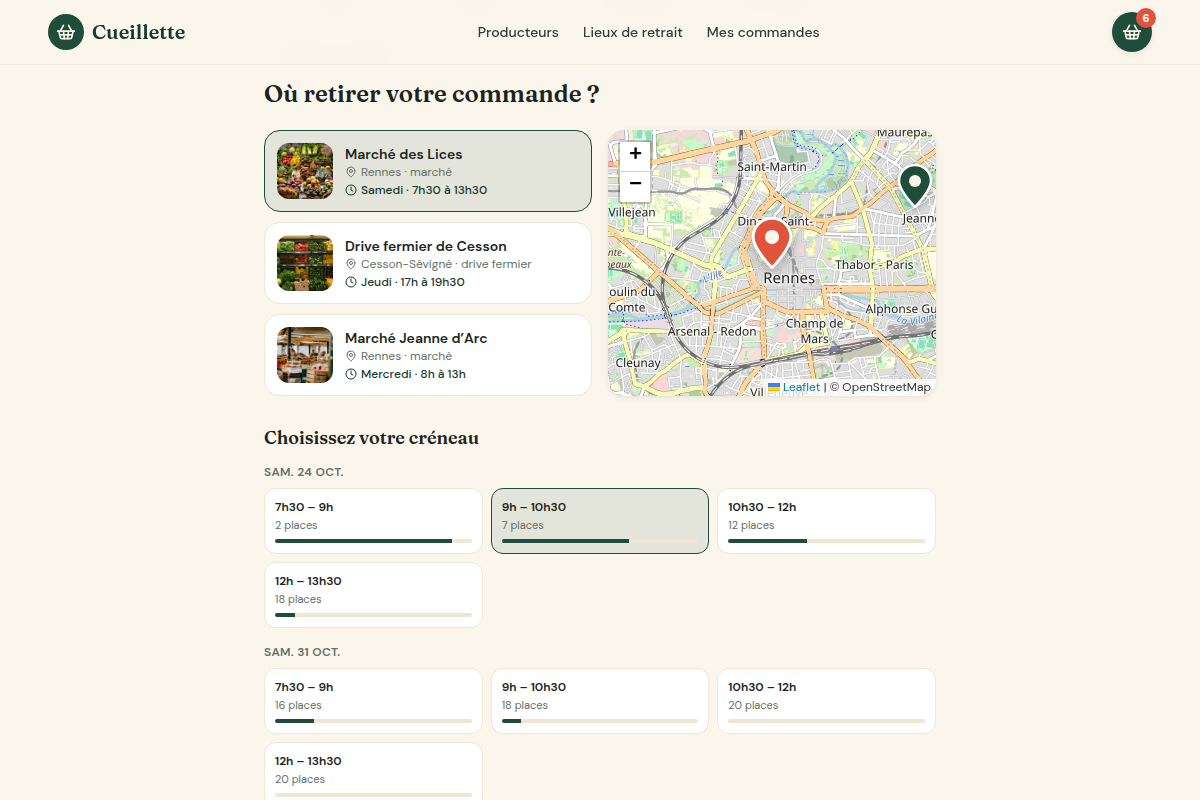
Task: Pick the 31 Oct. 7h30 – 9h slot with 16 places
Action: pyautogui.click(x=373, y=701)
